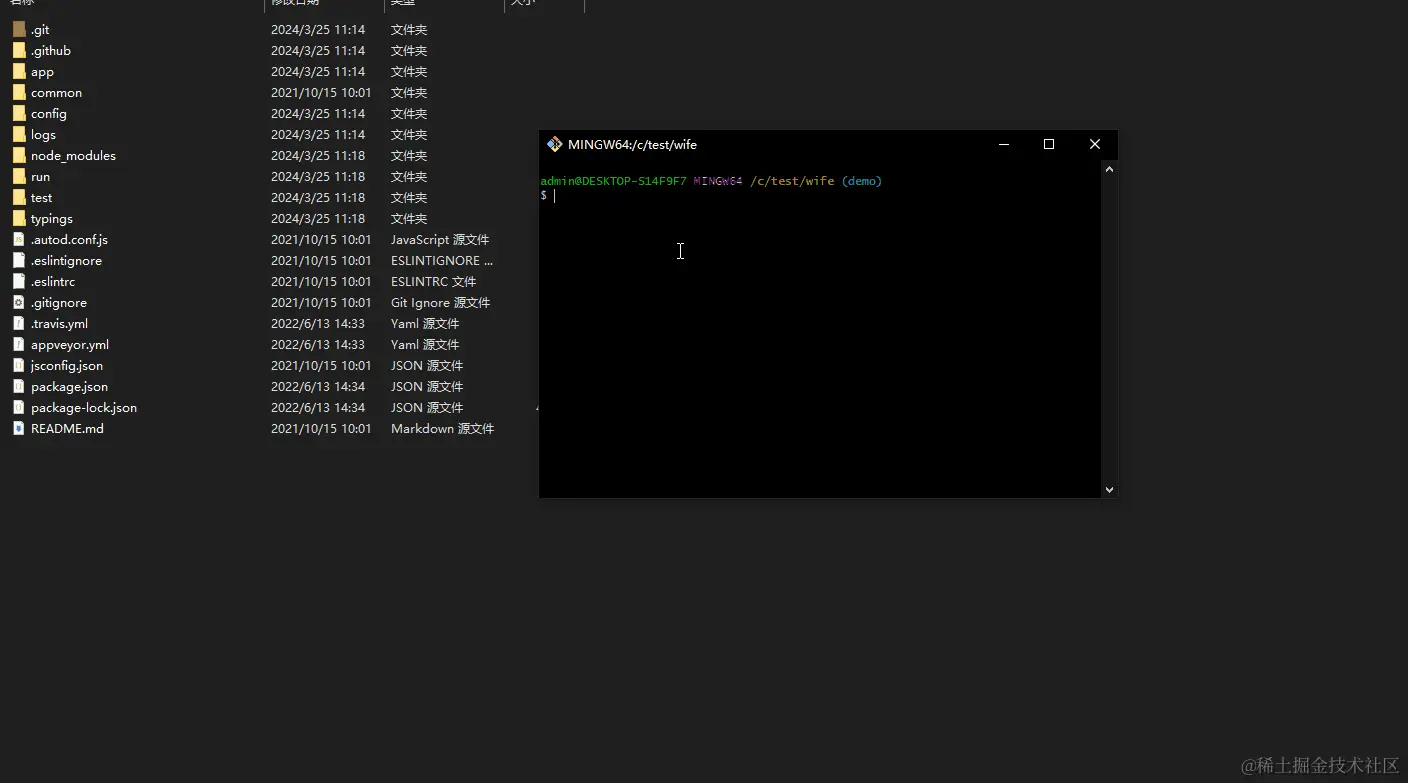
Task: Click the terminal scrollbar up arrow
Action: pos(1109,170)
